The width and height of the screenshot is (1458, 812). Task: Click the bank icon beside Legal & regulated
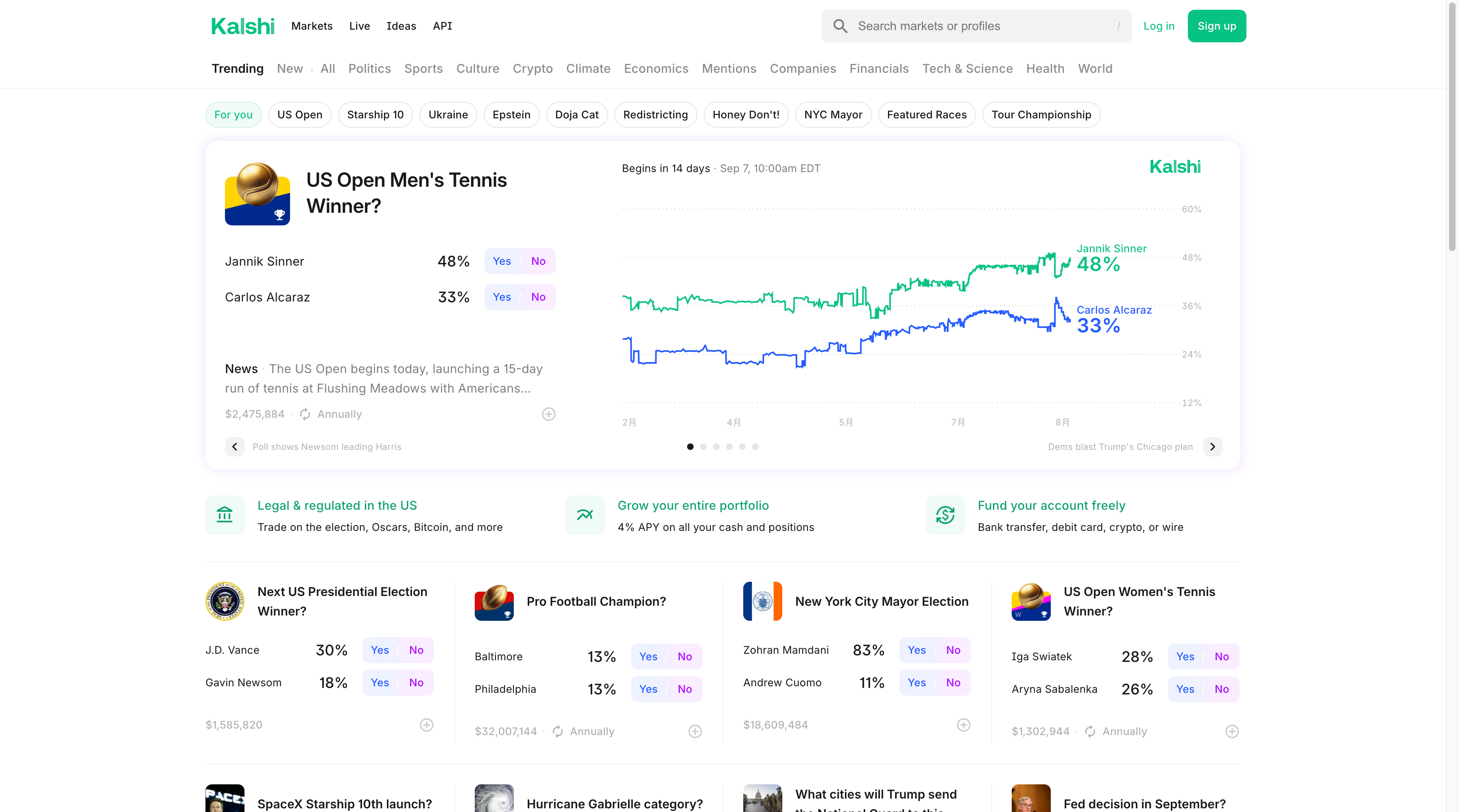[x=225, y=515]
